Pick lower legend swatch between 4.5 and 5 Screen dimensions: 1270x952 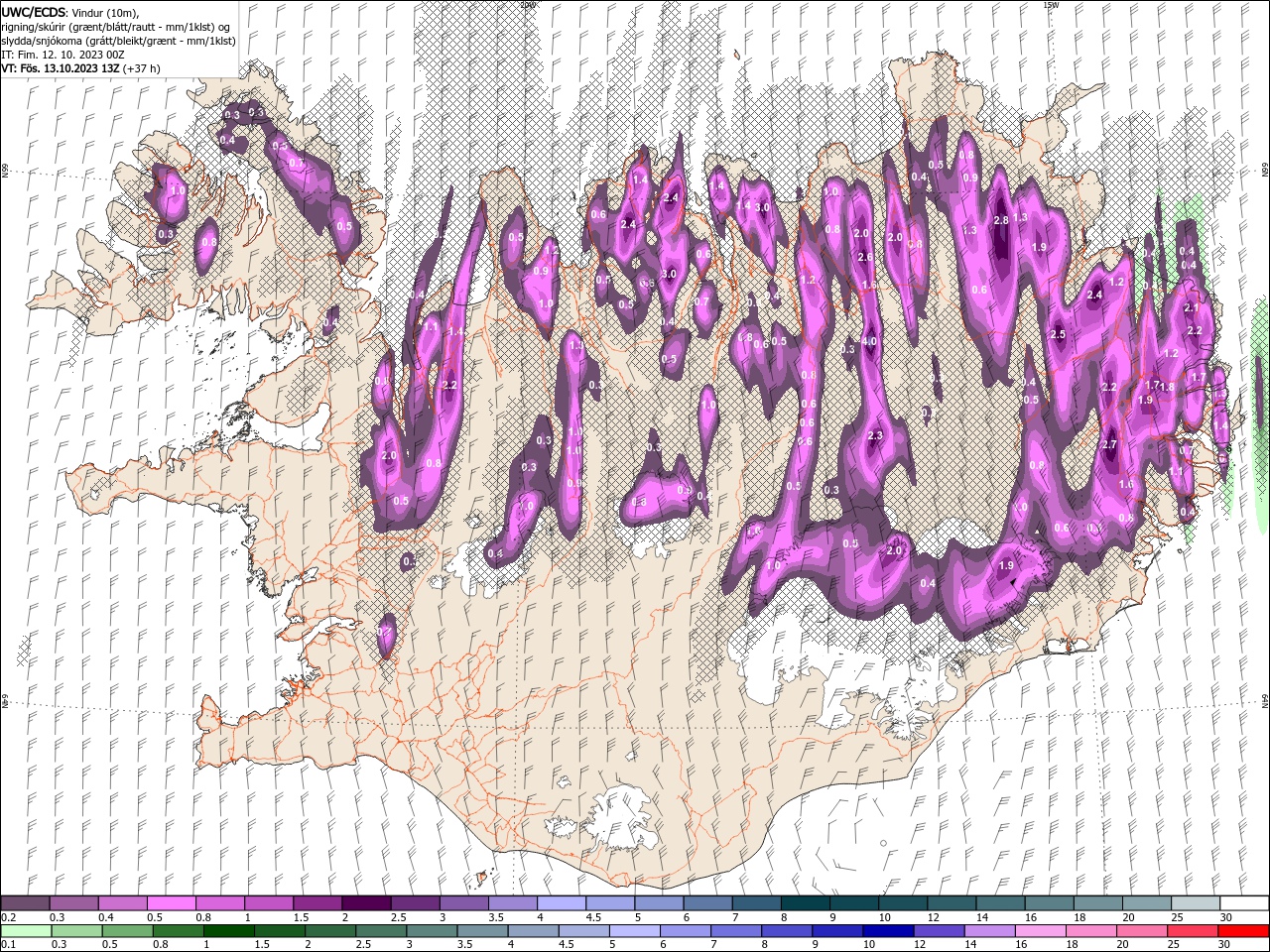pyautogui.click(x=586, y=931)
